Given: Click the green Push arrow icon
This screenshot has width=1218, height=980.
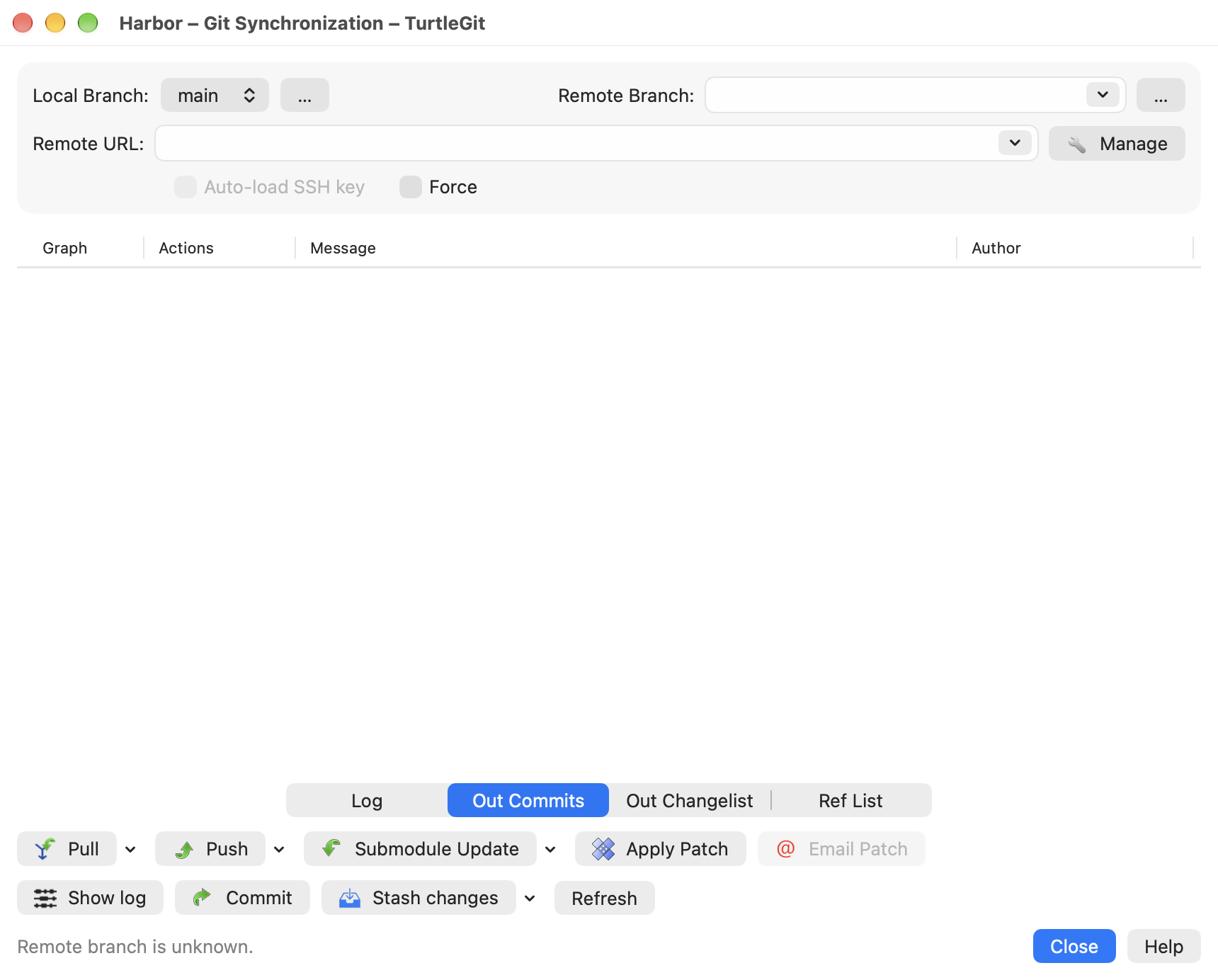Looking at the screenshot, I should tap(184, 849).
